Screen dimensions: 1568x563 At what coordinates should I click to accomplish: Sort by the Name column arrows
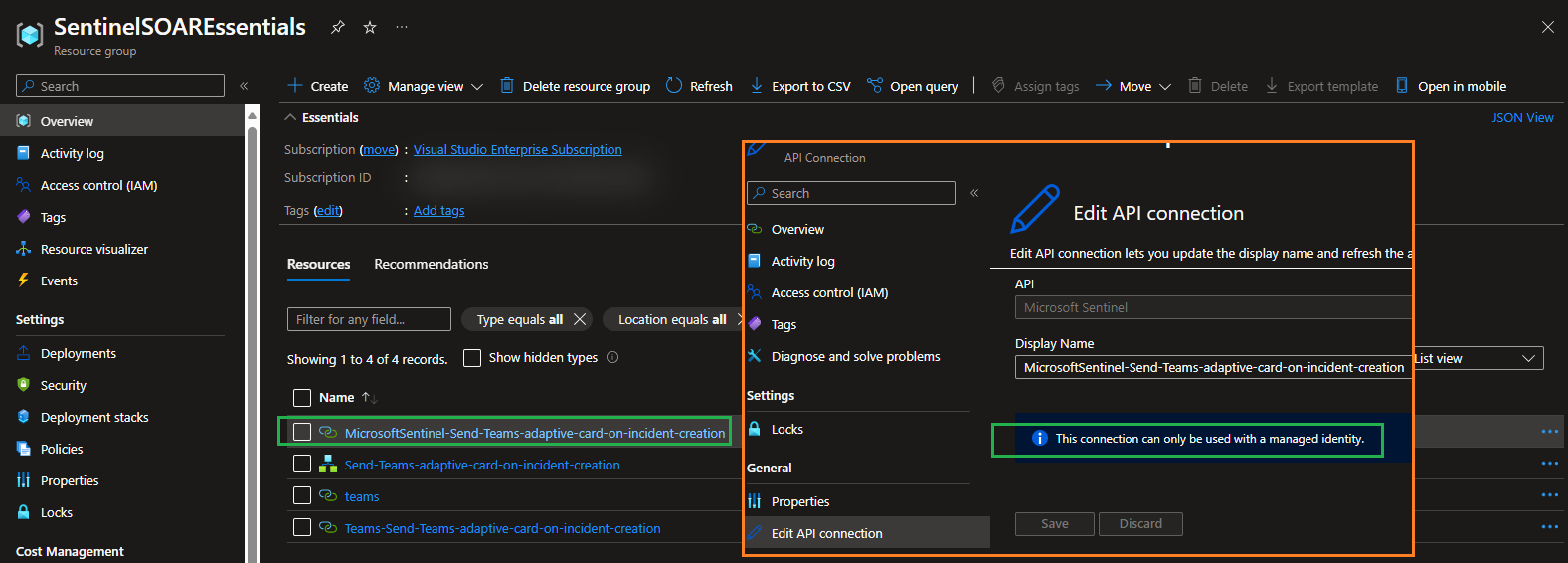click(369, 397)
